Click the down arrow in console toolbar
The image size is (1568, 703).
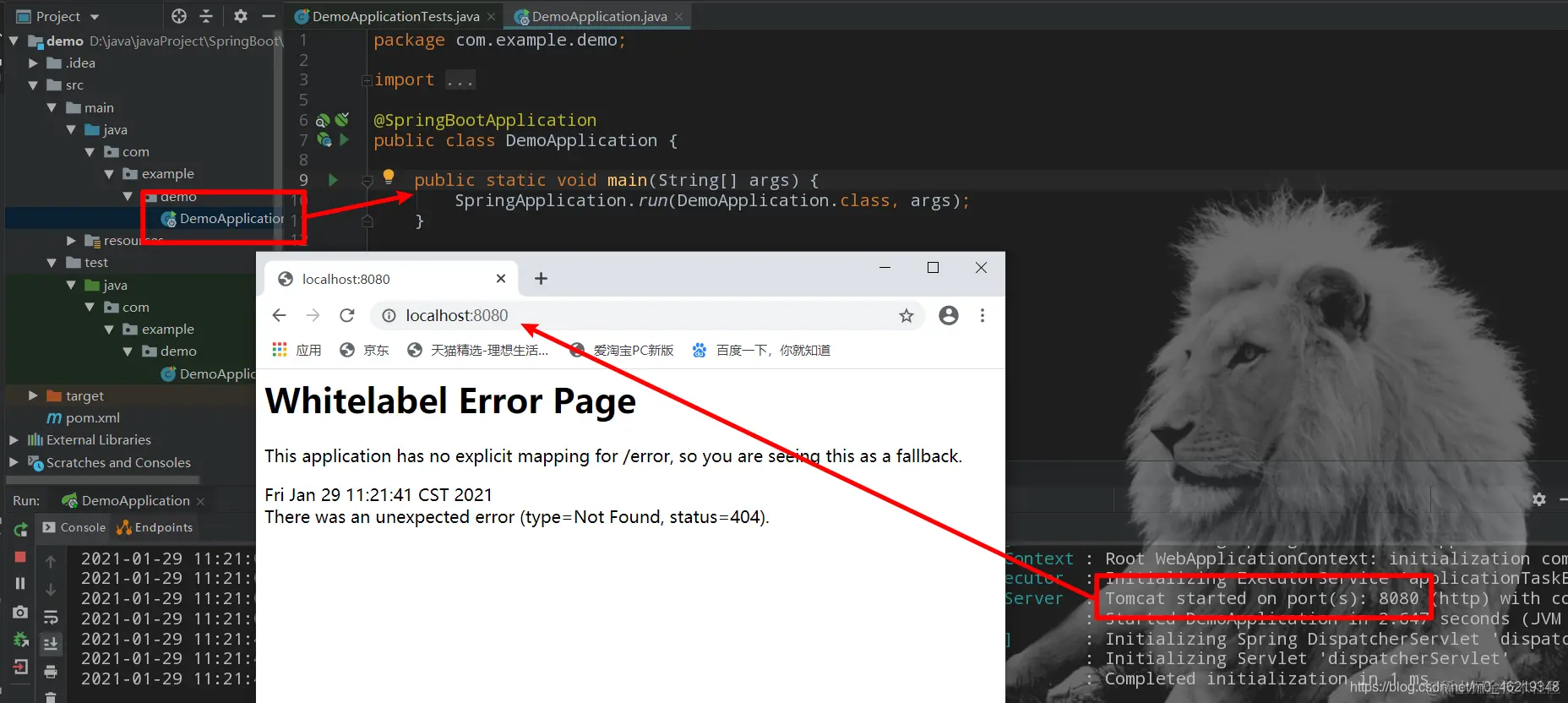pyautogui.click(x=51, y=589)
